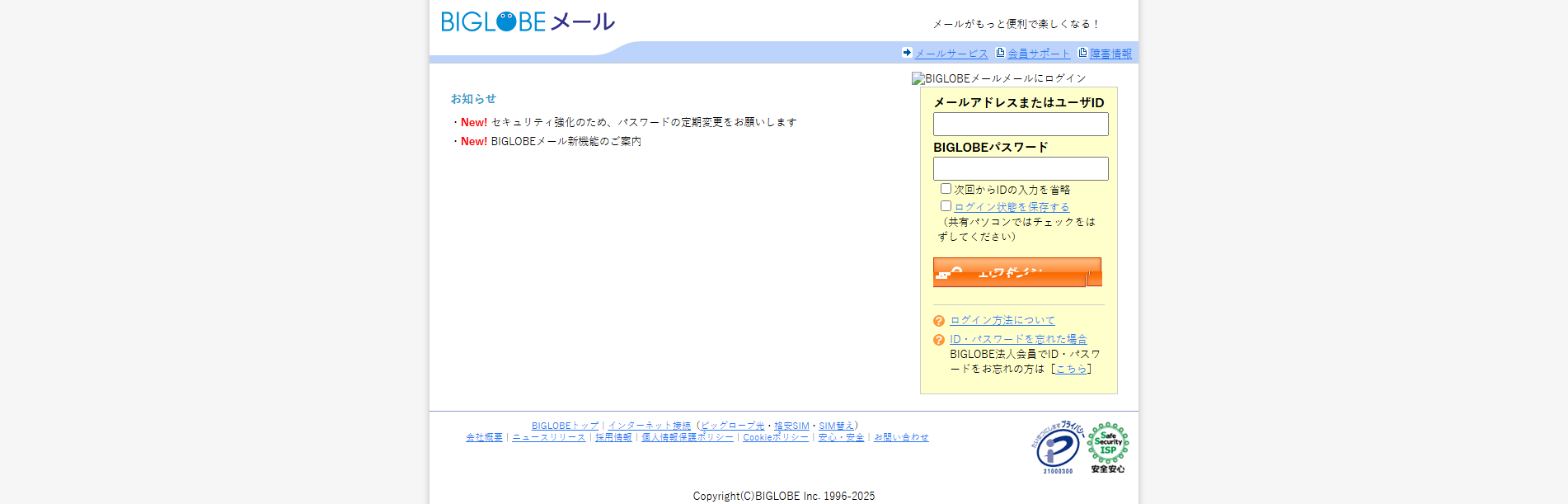Focus the BIGLOBEパスワード input field
Image resolution: width=1568 pixels, height=504 pixels.
(1021, 169)
